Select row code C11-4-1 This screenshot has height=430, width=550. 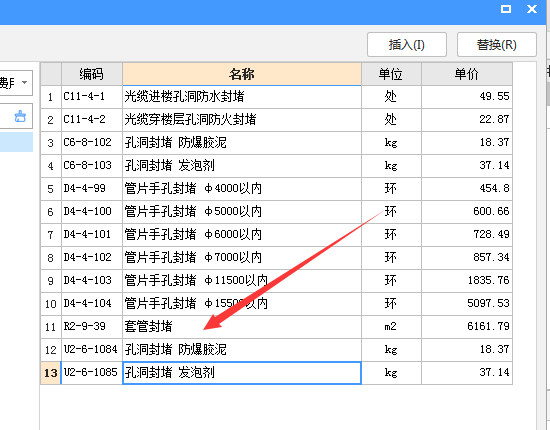[x=92, y=97]
